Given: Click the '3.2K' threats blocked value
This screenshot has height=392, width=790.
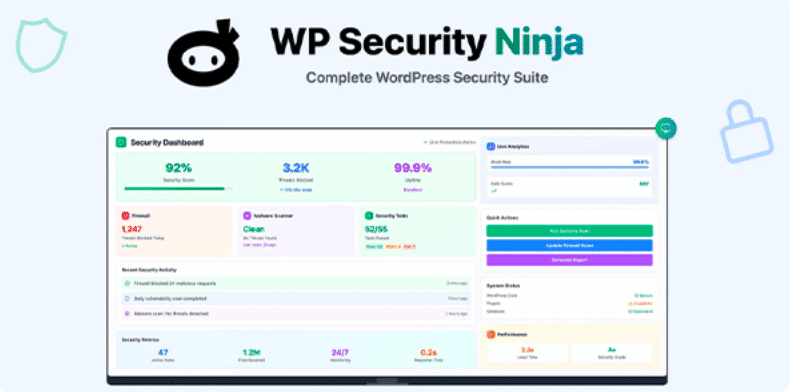Looking at the screenshot, I should click(296, 167).
